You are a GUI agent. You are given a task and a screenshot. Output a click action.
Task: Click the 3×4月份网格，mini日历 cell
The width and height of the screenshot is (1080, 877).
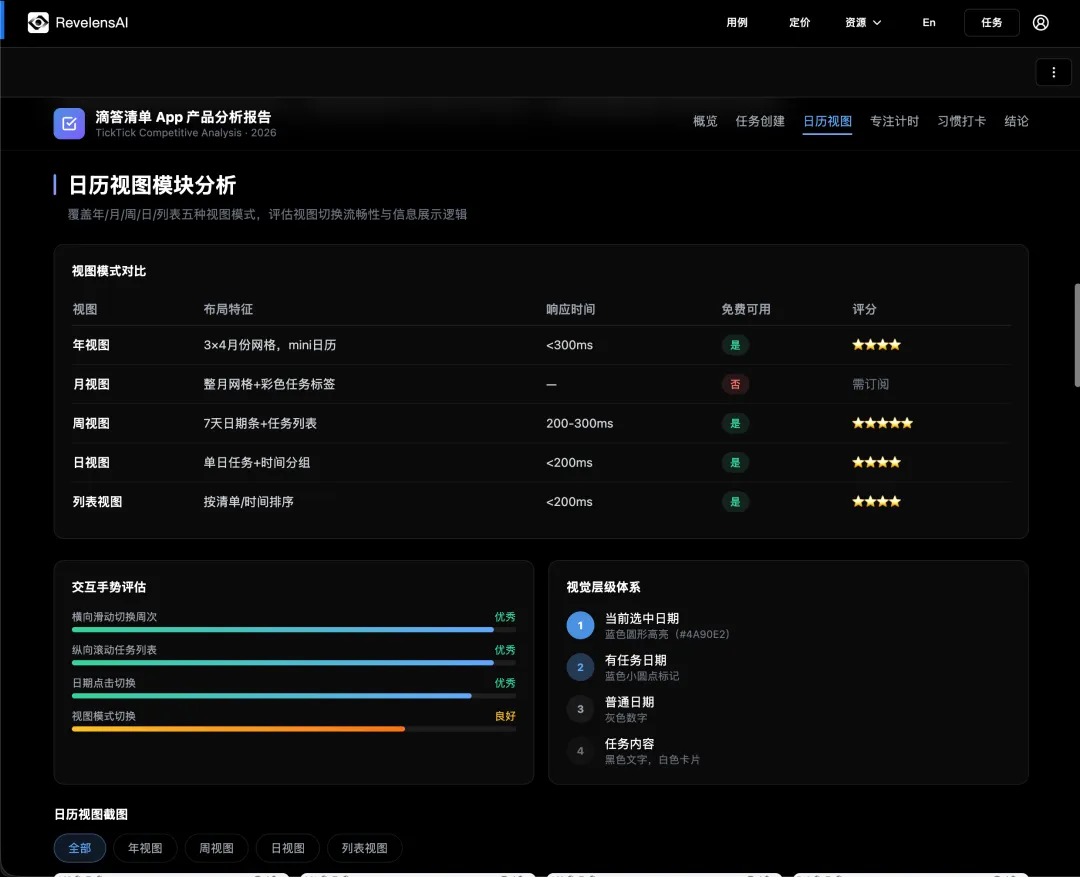[x=270, y=345]
